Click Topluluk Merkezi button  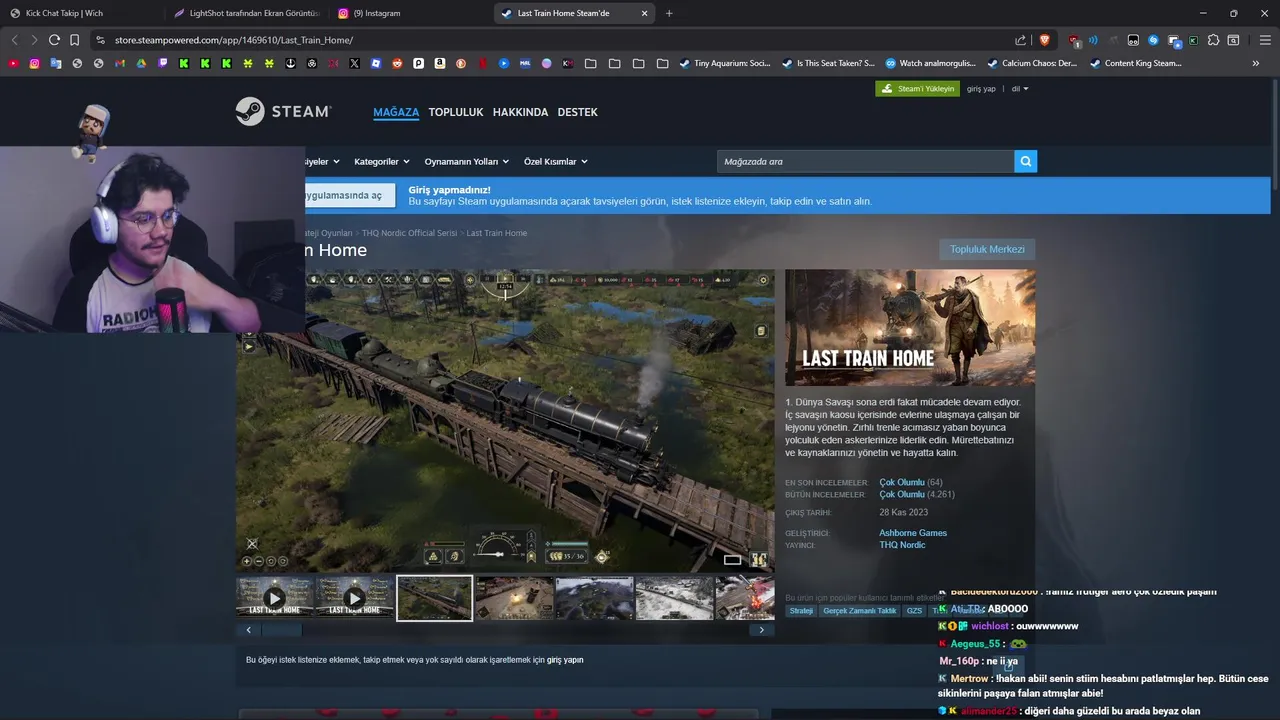click(987, 249)
